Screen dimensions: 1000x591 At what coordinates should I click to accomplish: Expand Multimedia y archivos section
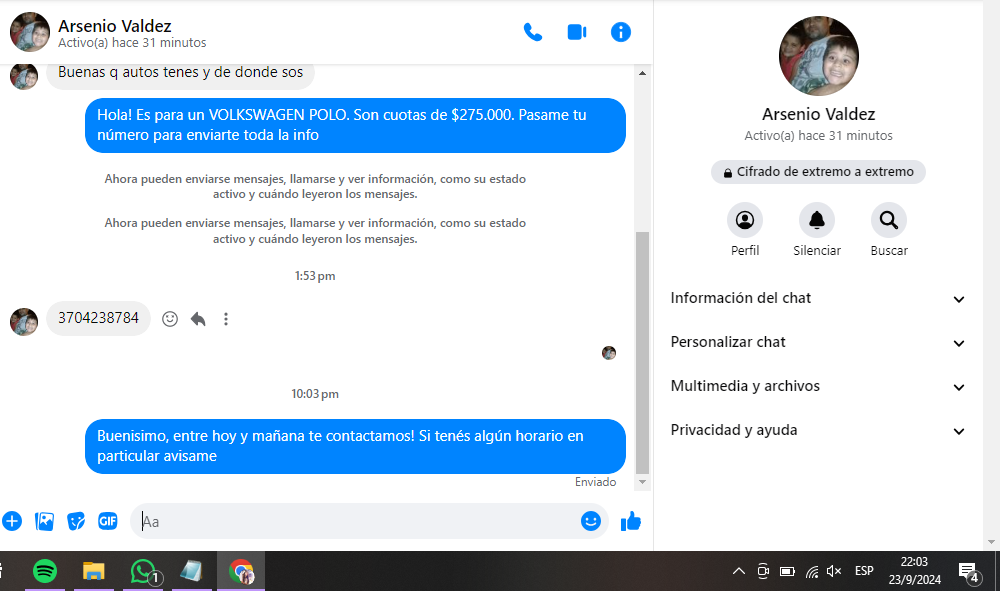[818, 386]
